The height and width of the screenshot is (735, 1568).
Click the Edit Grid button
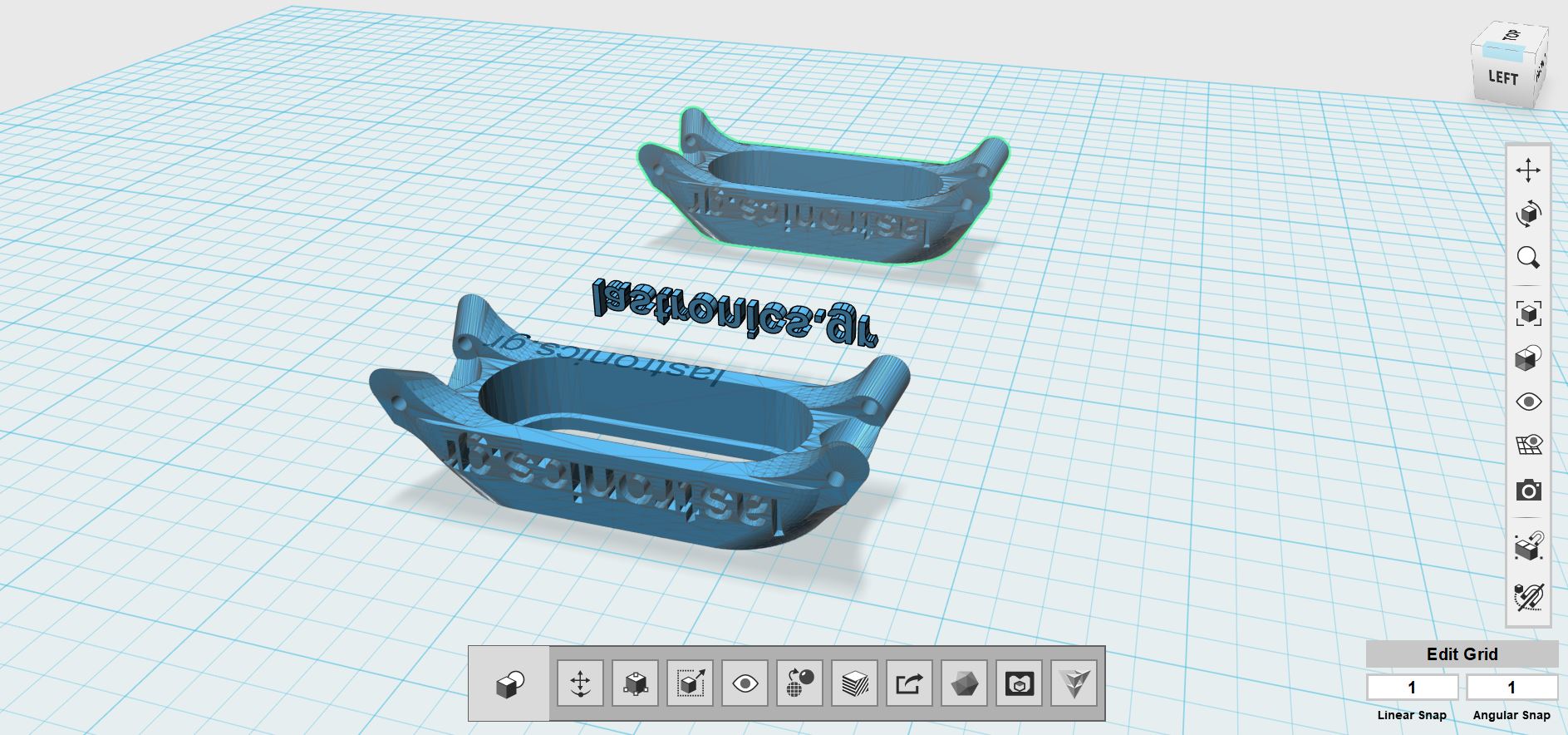tap(1462, 654)
